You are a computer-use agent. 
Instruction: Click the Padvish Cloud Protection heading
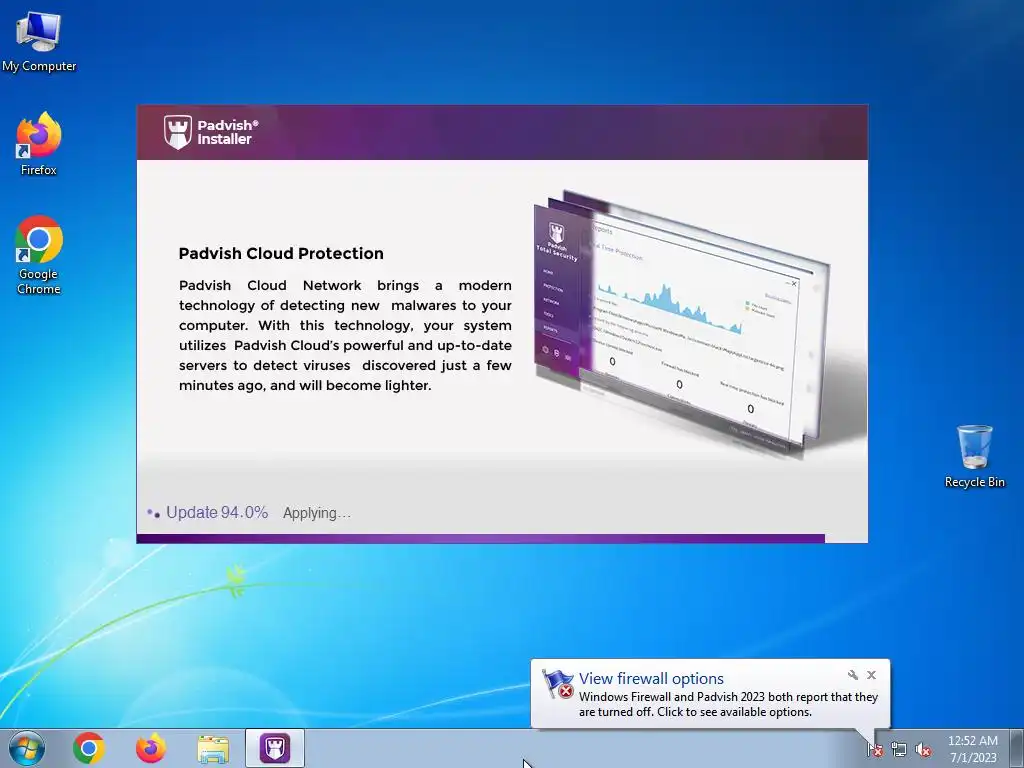click(281, 253)
